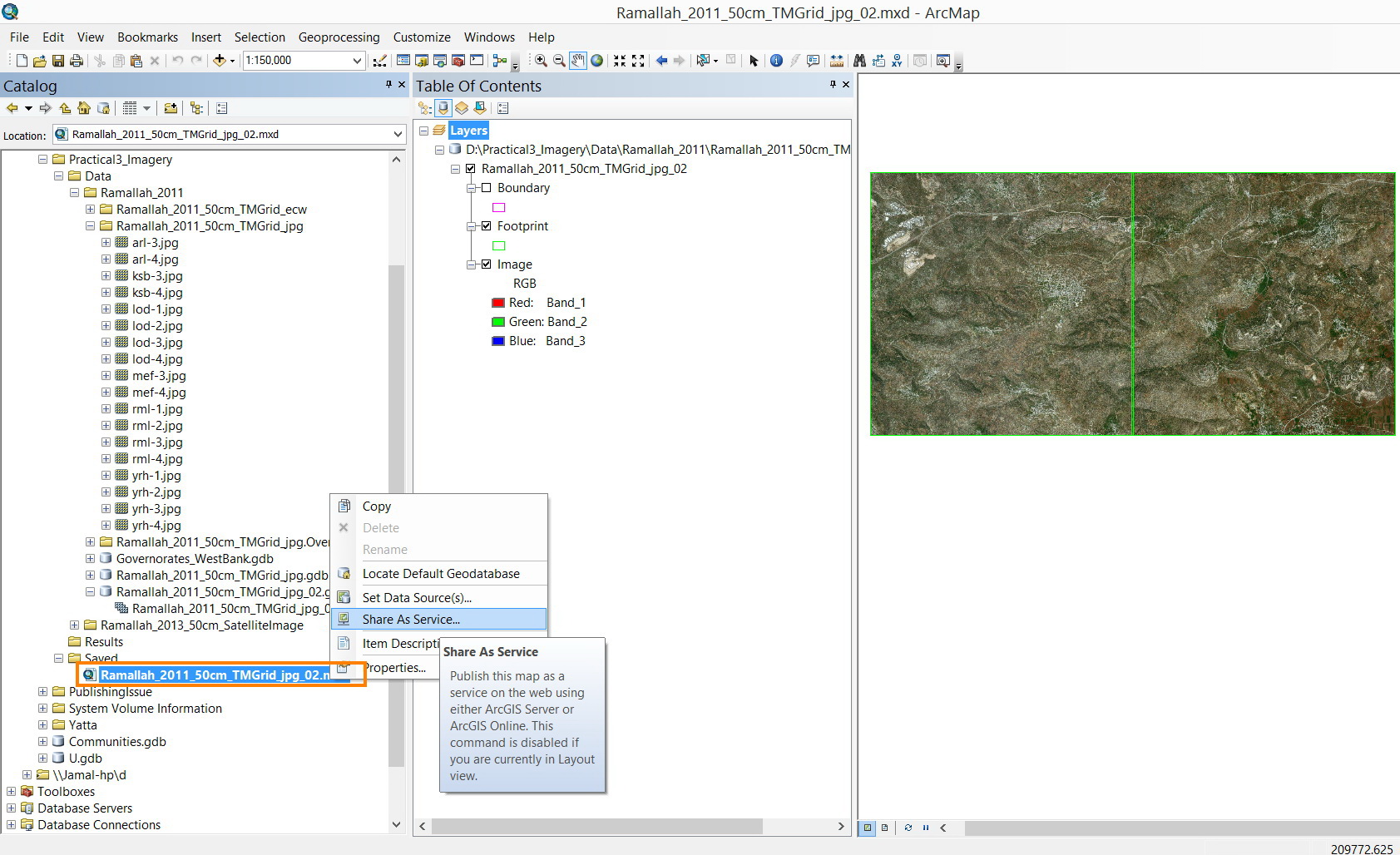The width and height of the screenshot is (1400, 855).
Task: Switch TOC to List By Visibility
Action: pos(462,108)
